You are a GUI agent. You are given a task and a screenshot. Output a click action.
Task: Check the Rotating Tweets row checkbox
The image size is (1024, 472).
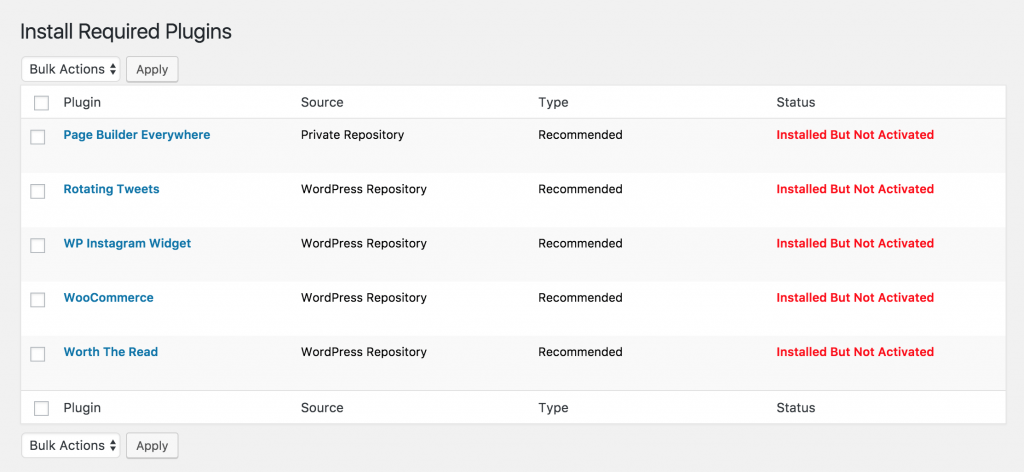(38, 191)
